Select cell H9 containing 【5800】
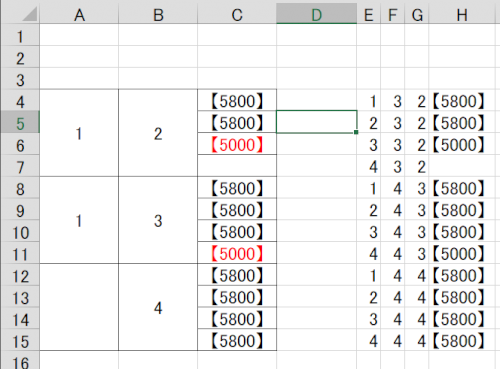500x369 pixels. [x=462, y=209]
